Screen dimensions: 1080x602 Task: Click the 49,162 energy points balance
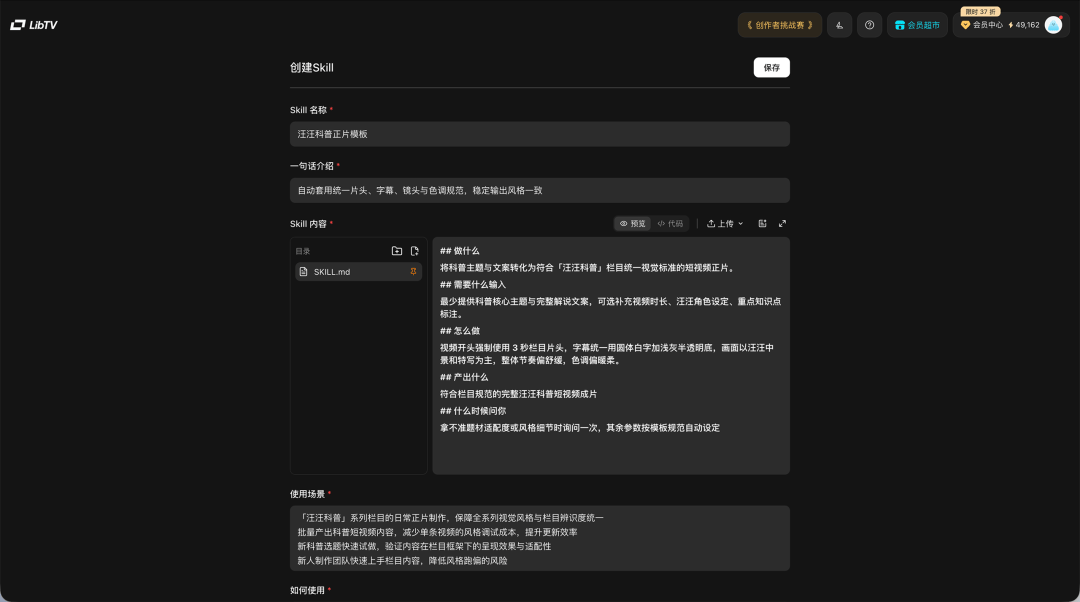(x=1024, y=25)
